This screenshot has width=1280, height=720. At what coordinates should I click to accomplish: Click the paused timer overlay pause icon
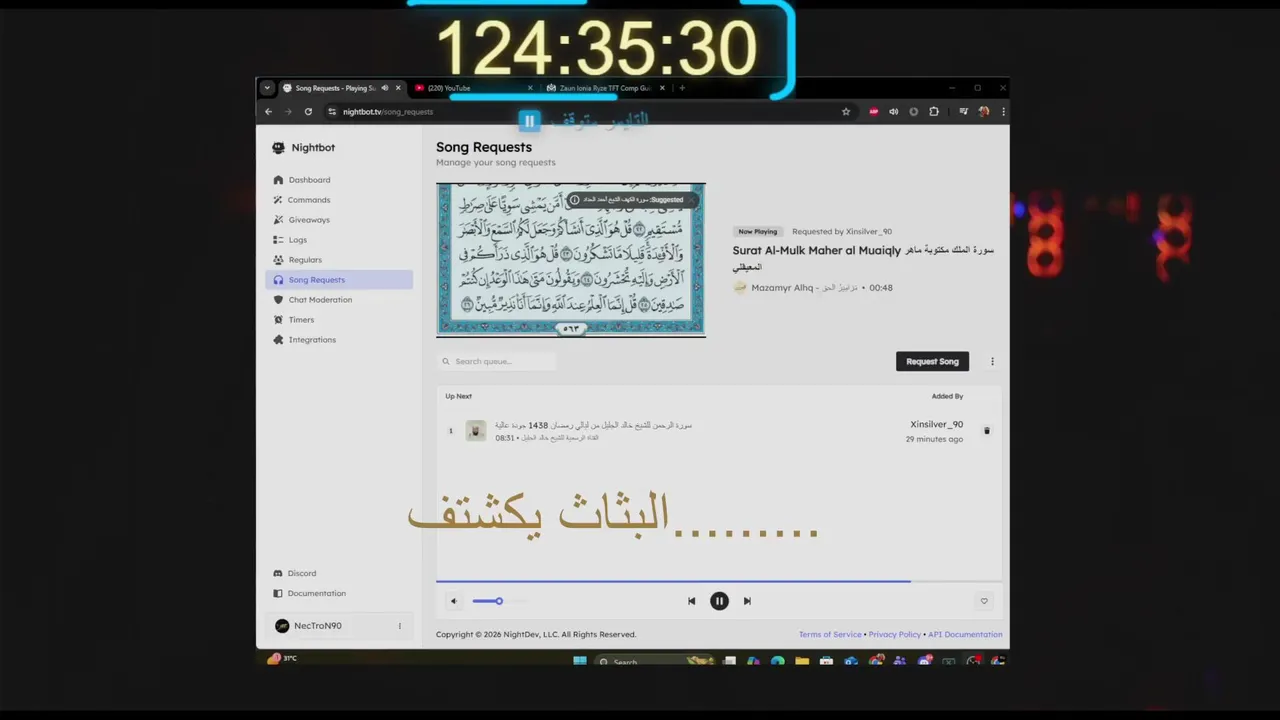(530, 121)
